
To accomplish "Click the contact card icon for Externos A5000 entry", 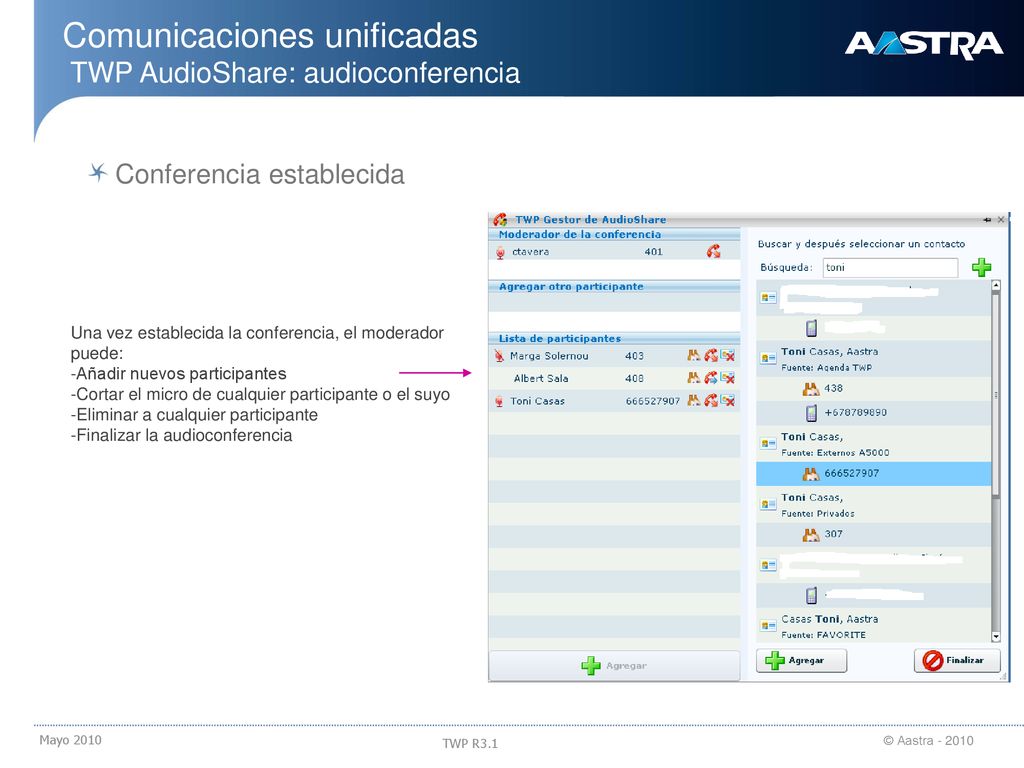I will click(768, 443).
